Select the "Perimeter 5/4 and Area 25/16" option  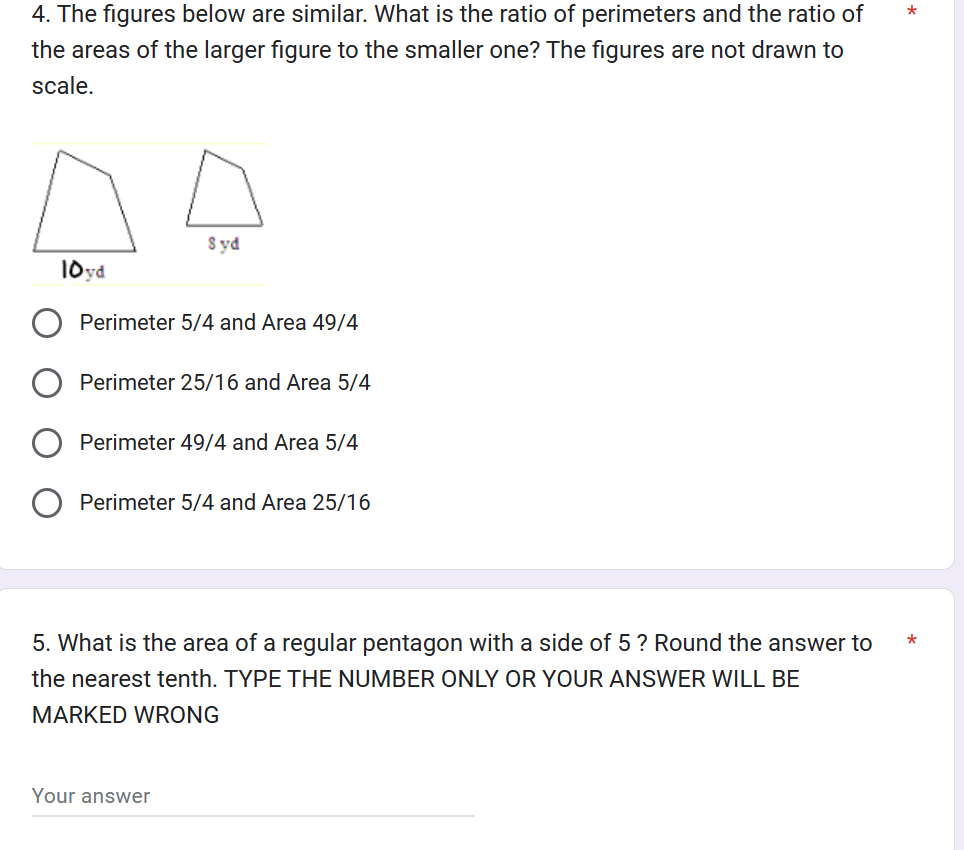pos(47,502)
